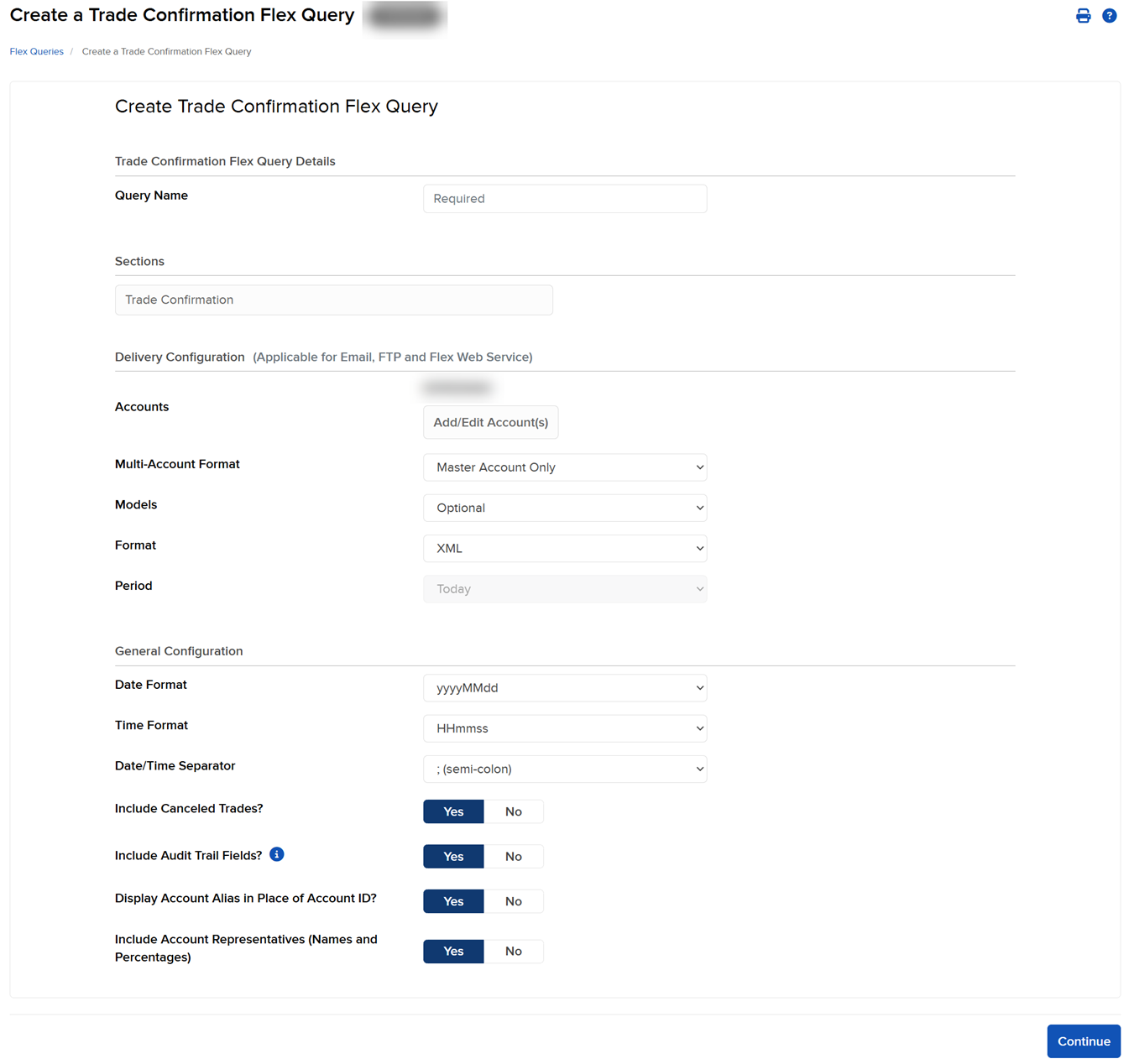The width and height of the screenshot is (1129, 1064).
Task: Set Include Account Representatives to No
Action: (x=513, y=951)
